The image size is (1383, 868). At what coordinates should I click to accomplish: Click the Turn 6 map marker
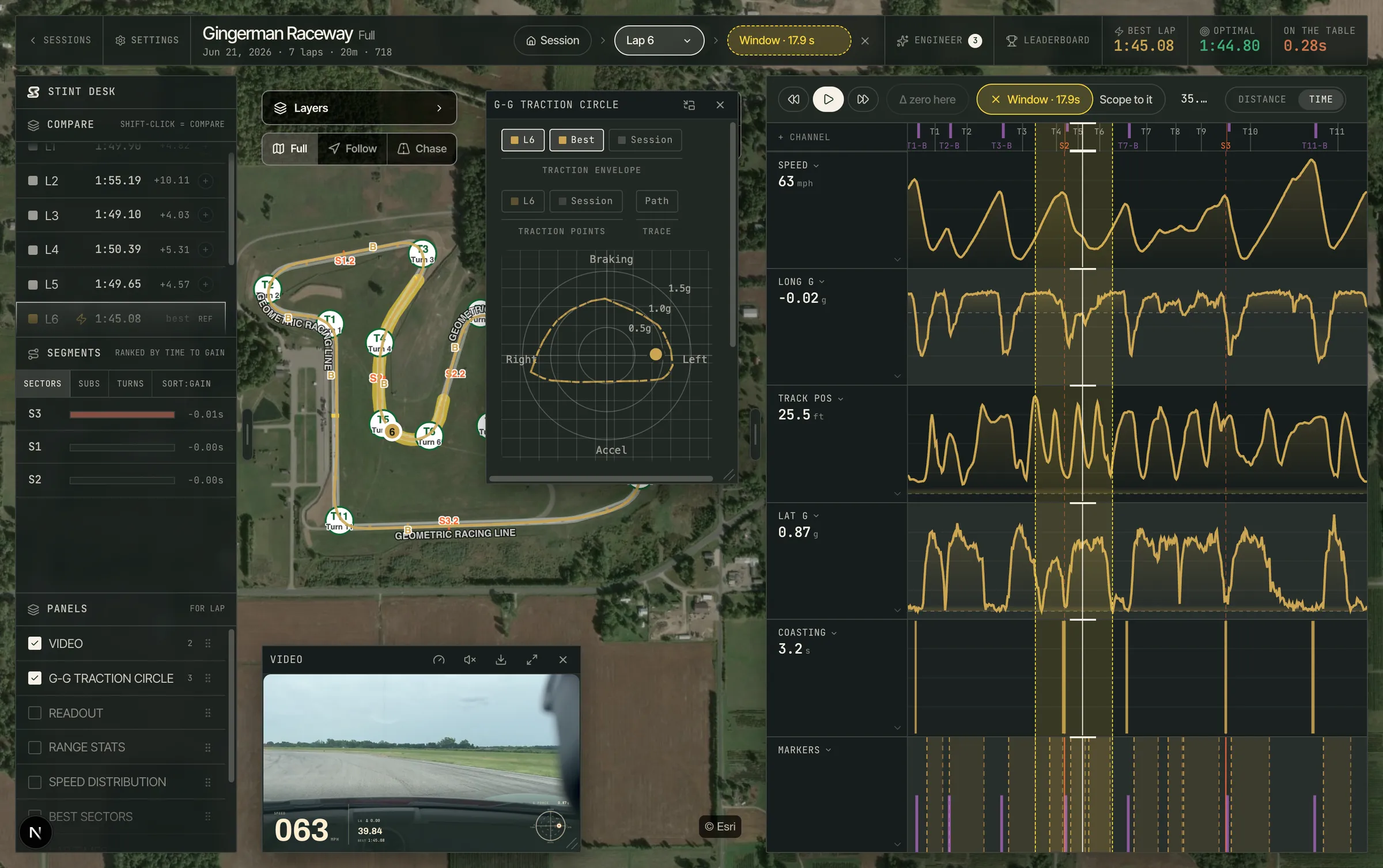coord(429,436)
